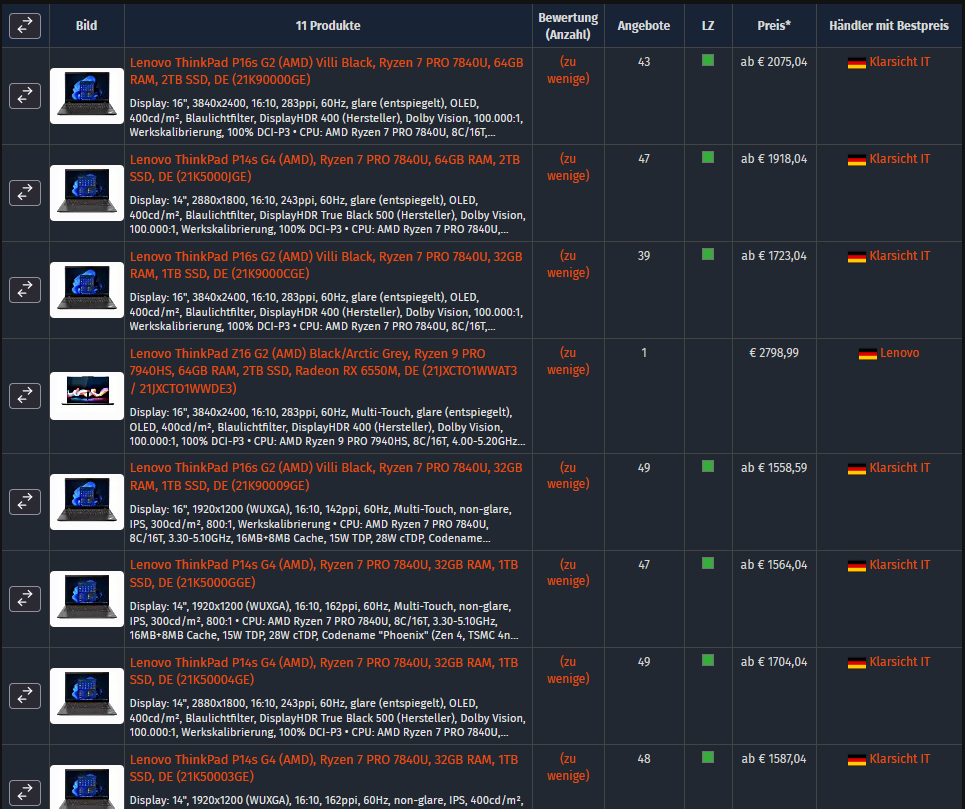965x809 pixels.
Task: Click '(zu wenige)' rating of 21K90000GE row
Action: coord(568,70)
